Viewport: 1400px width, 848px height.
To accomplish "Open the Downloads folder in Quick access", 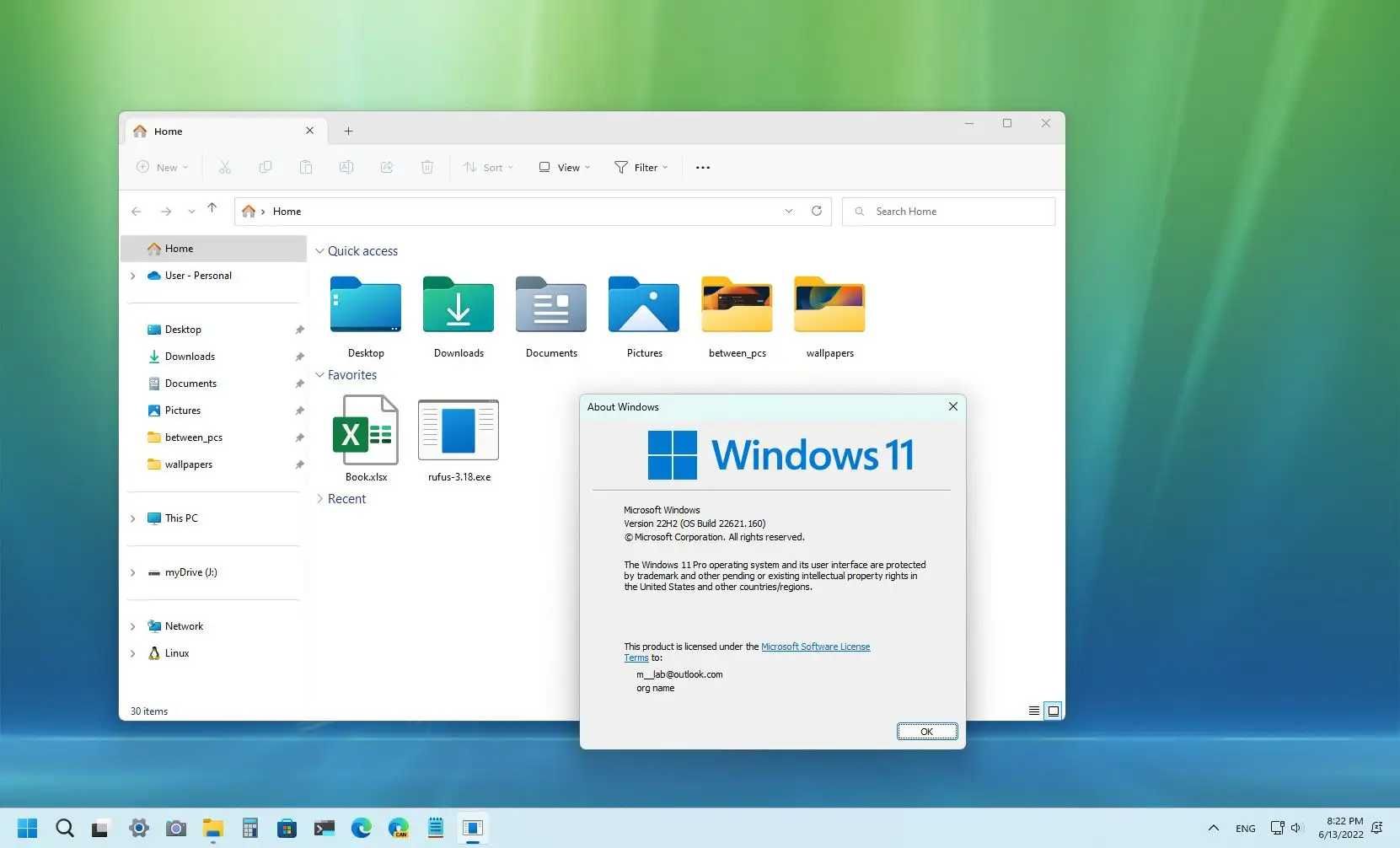I will tap(459, 317).
